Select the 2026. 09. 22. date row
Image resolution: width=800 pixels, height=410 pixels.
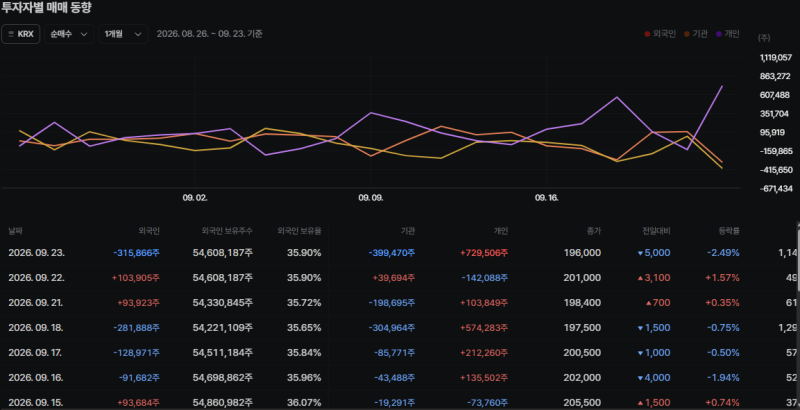click(x=36, y=278)
